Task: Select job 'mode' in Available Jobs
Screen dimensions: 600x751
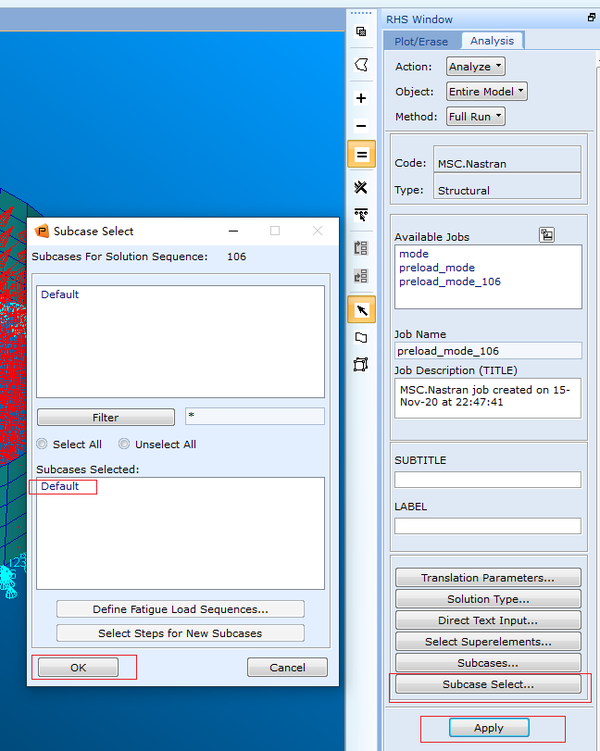Action: coord(414,254)
